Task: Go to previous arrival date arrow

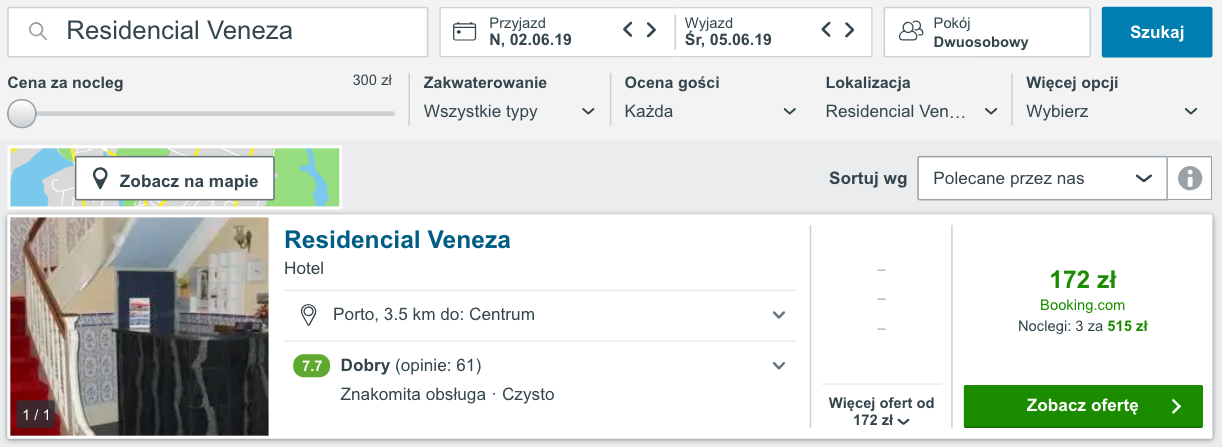Action: 629,30
